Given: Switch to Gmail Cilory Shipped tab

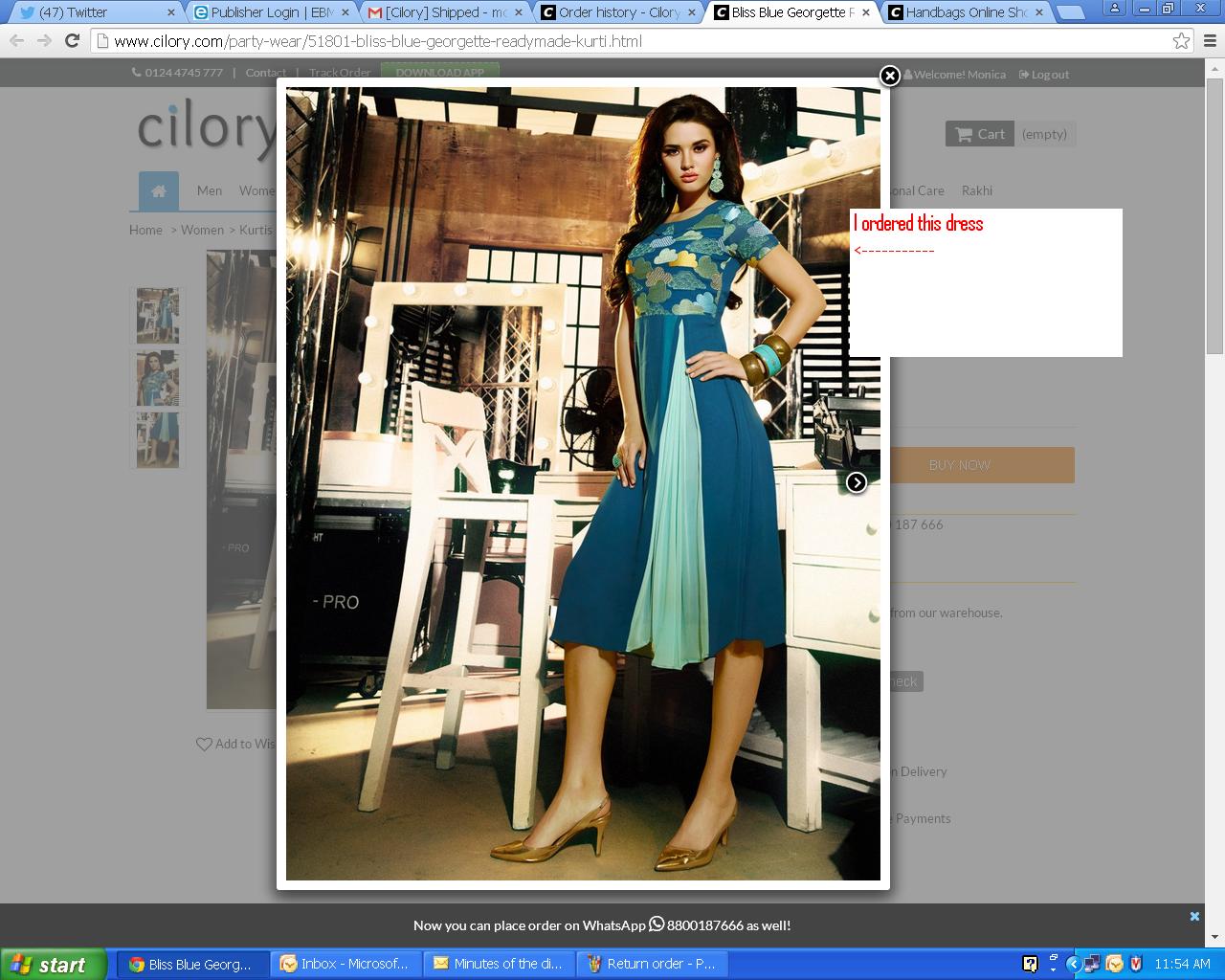Looking at the screenshot, I should [x=446, y=12].
